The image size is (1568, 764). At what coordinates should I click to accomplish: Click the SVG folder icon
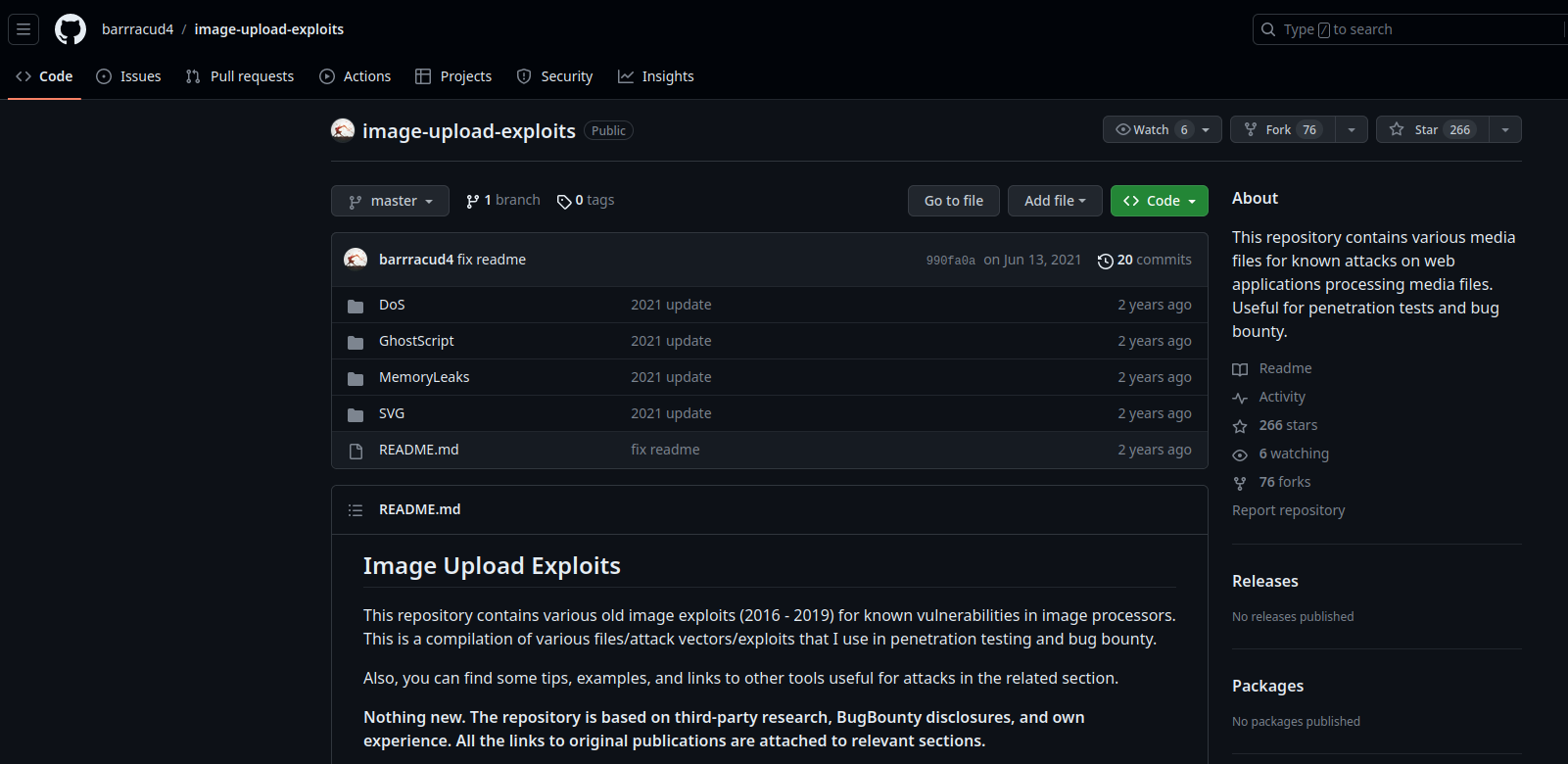(x=356, y=414)
